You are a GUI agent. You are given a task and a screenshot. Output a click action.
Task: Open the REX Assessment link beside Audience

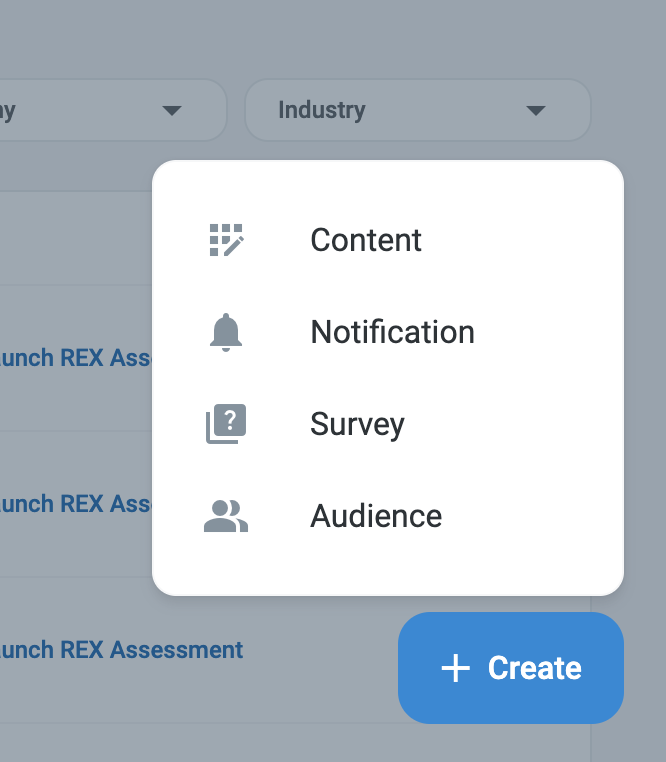[x=75, y=504]
